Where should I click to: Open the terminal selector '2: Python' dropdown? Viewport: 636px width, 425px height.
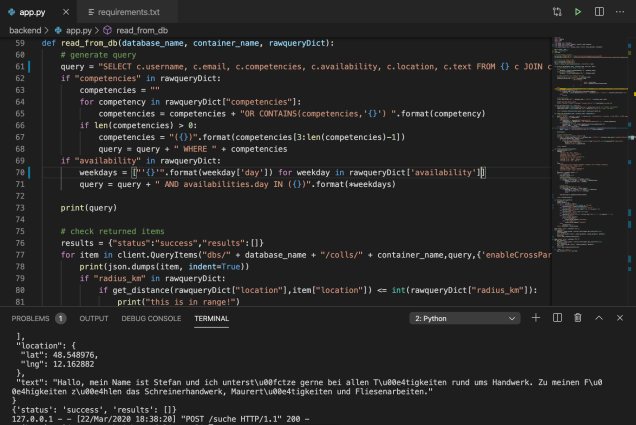[465, 318]
